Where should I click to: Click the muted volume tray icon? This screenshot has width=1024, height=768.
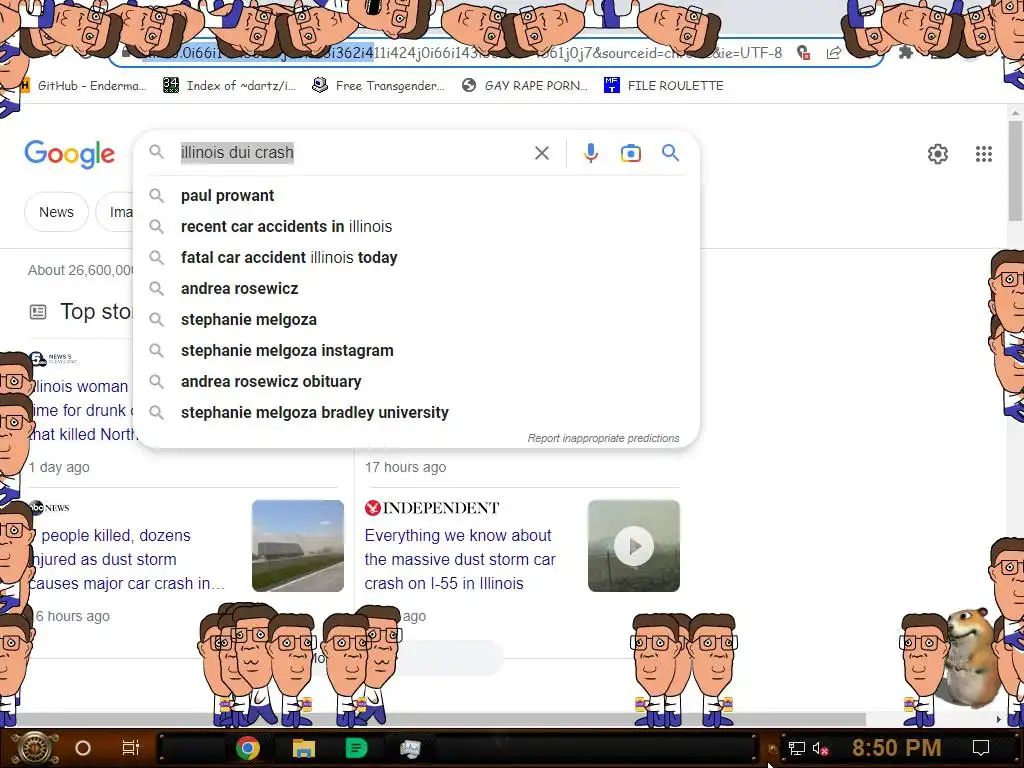(x=821, y=748)
